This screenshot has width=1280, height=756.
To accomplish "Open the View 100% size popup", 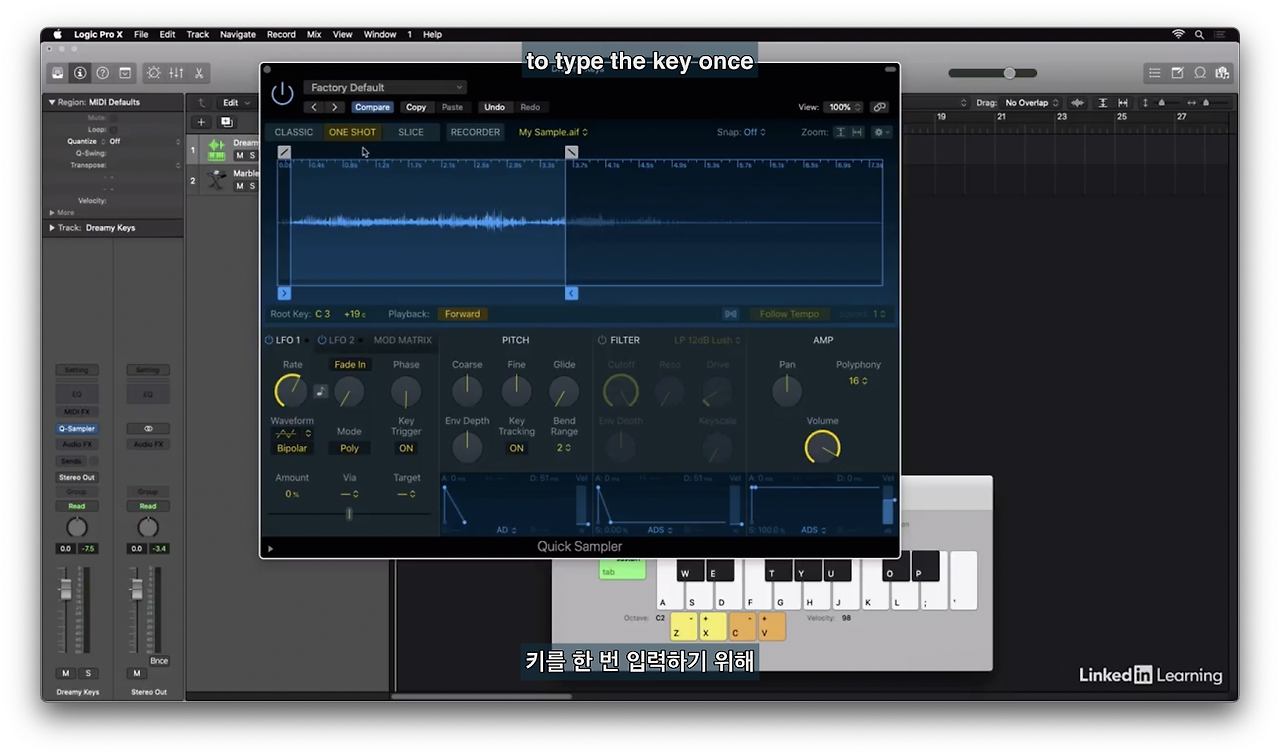I will click(843, 107).
